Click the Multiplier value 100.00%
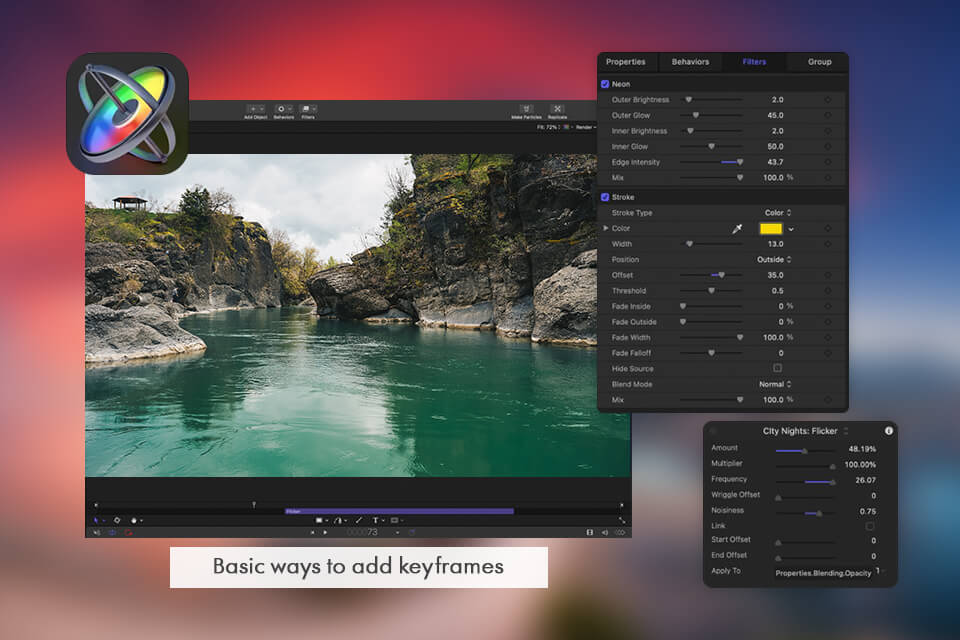This screenshot has width=960, height=640. pos(860,465)
